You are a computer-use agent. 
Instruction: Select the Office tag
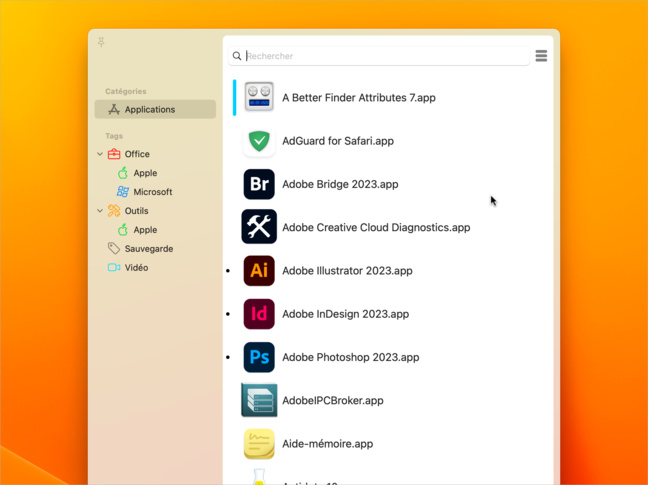tap(137, 154)
